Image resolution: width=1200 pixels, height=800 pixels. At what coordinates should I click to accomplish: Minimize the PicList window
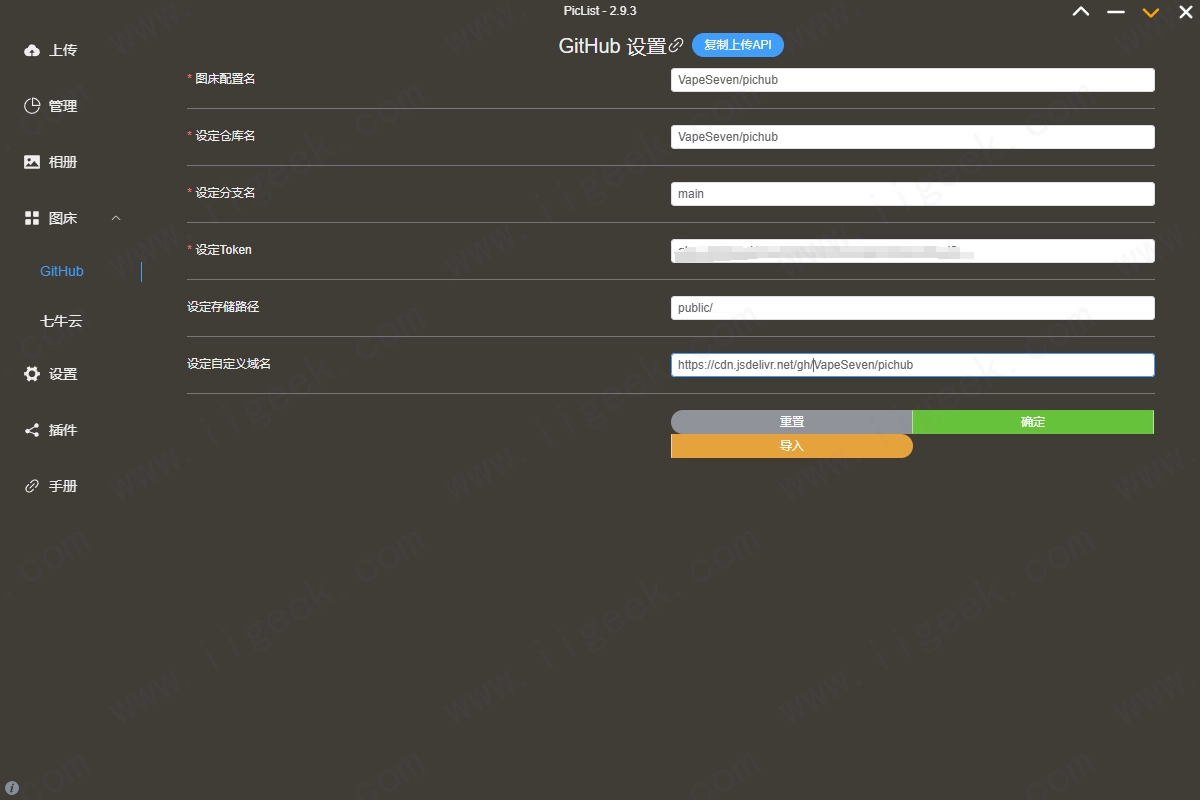pyautogui.click(x=1116, y=12)
